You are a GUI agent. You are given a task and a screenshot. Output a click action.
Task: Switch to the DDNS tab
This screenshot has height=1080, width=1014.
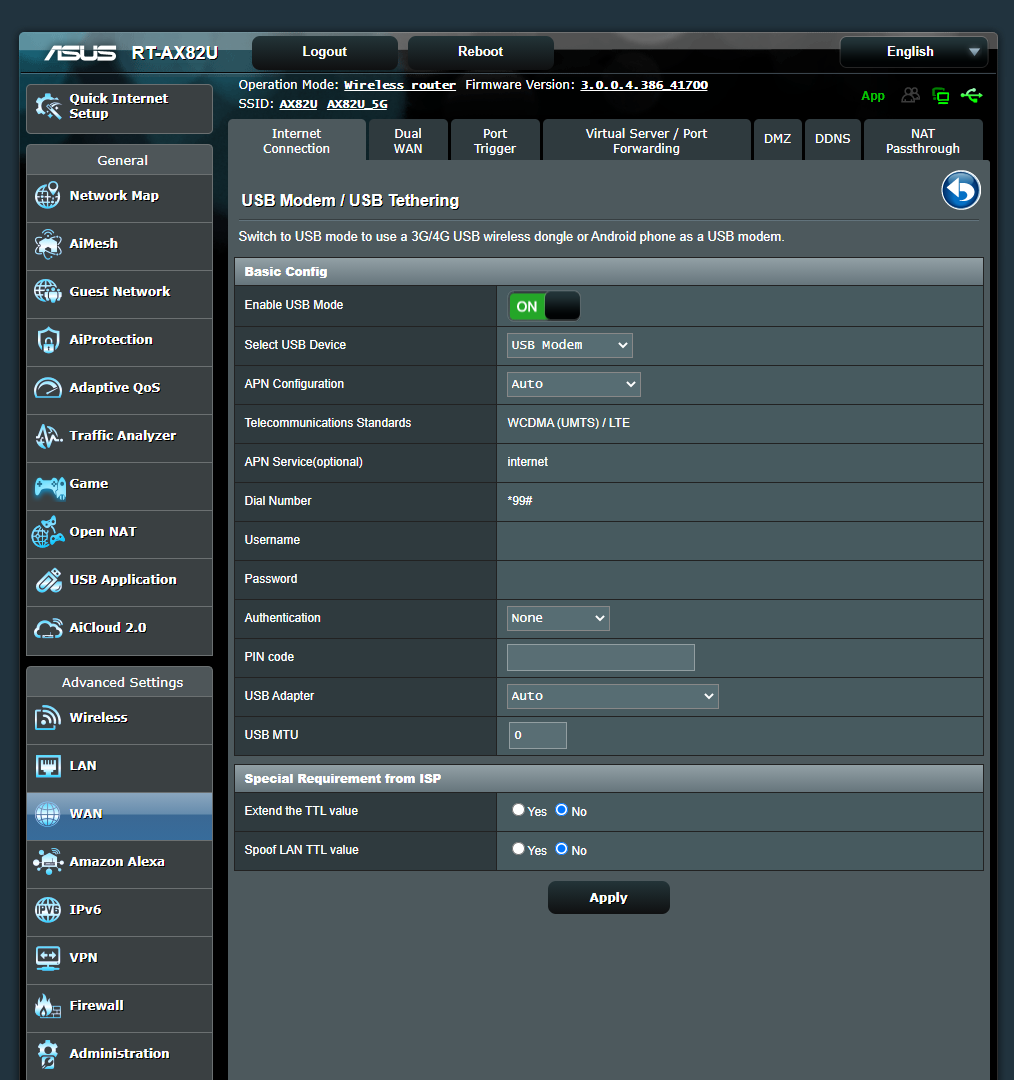(x=833, y=139)
